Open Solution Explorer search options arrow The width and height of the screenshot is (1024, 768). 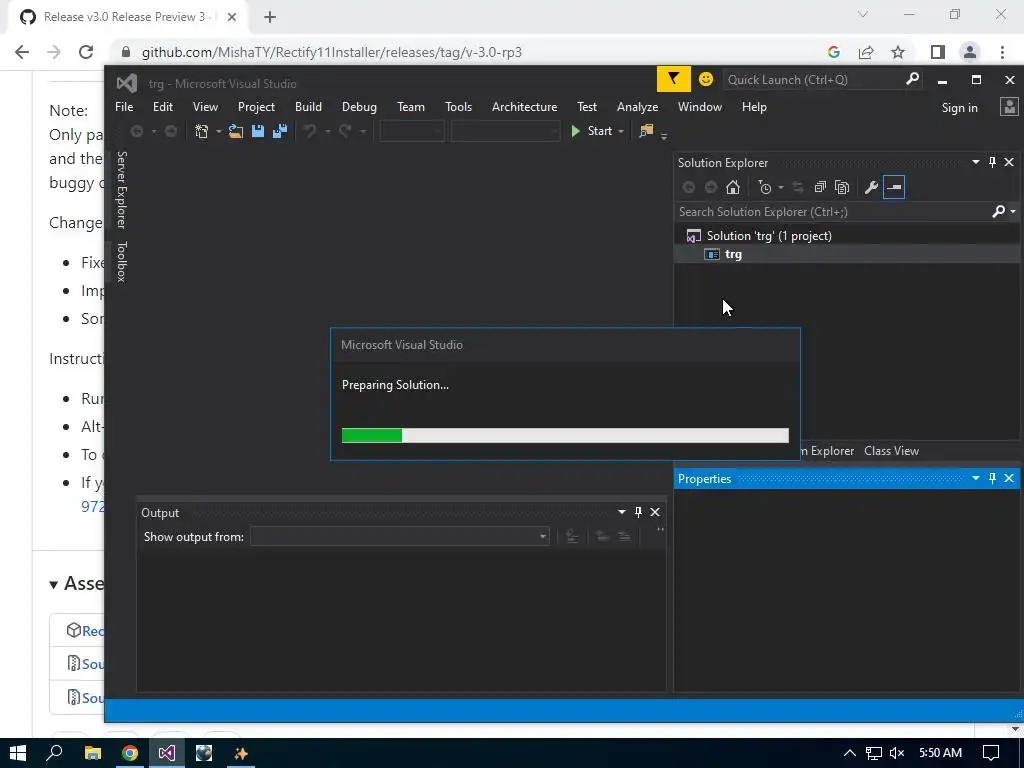pyautogui.click(x=1013, y=212)
